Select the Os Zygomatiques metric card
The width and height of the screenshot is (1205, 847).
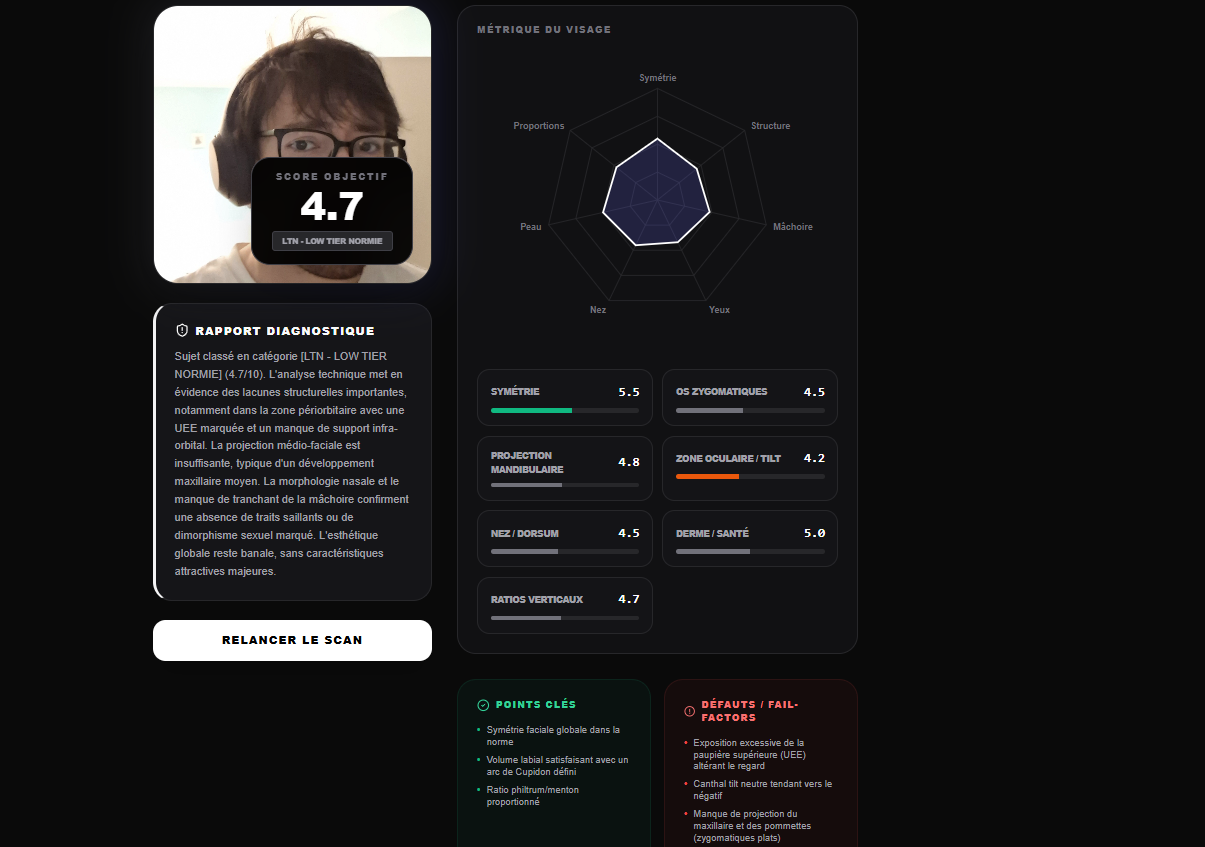749,397
